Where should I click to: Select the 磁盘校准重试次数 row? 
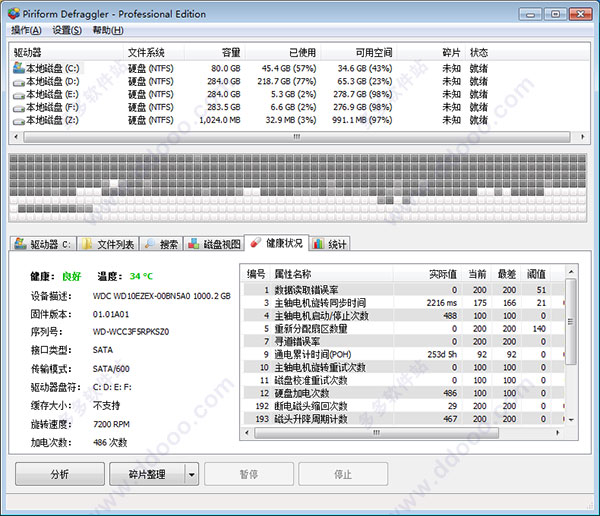pyautogui.click(x=404, y=380)
